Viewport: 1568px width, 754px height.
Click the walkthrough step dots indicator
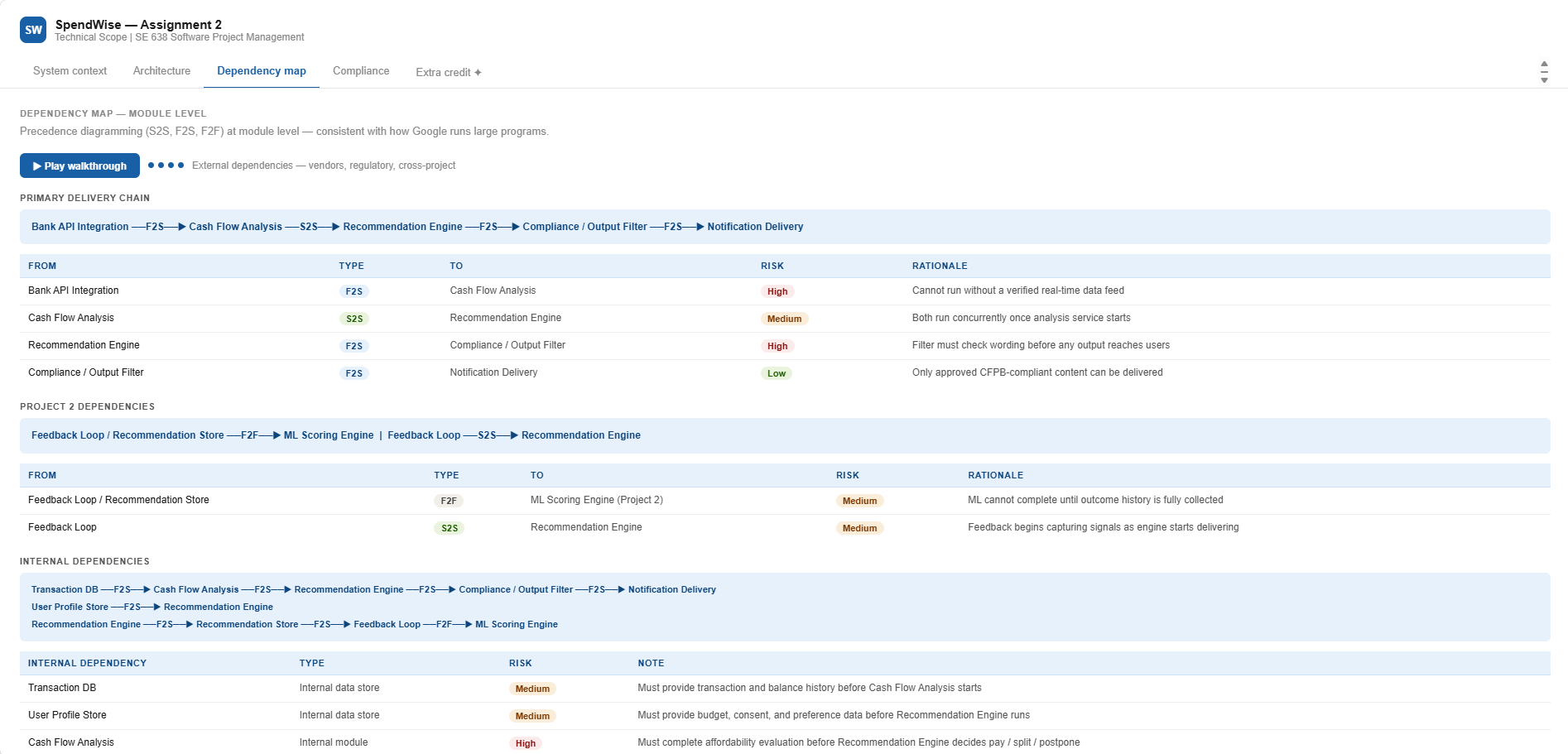click(166, 166)
